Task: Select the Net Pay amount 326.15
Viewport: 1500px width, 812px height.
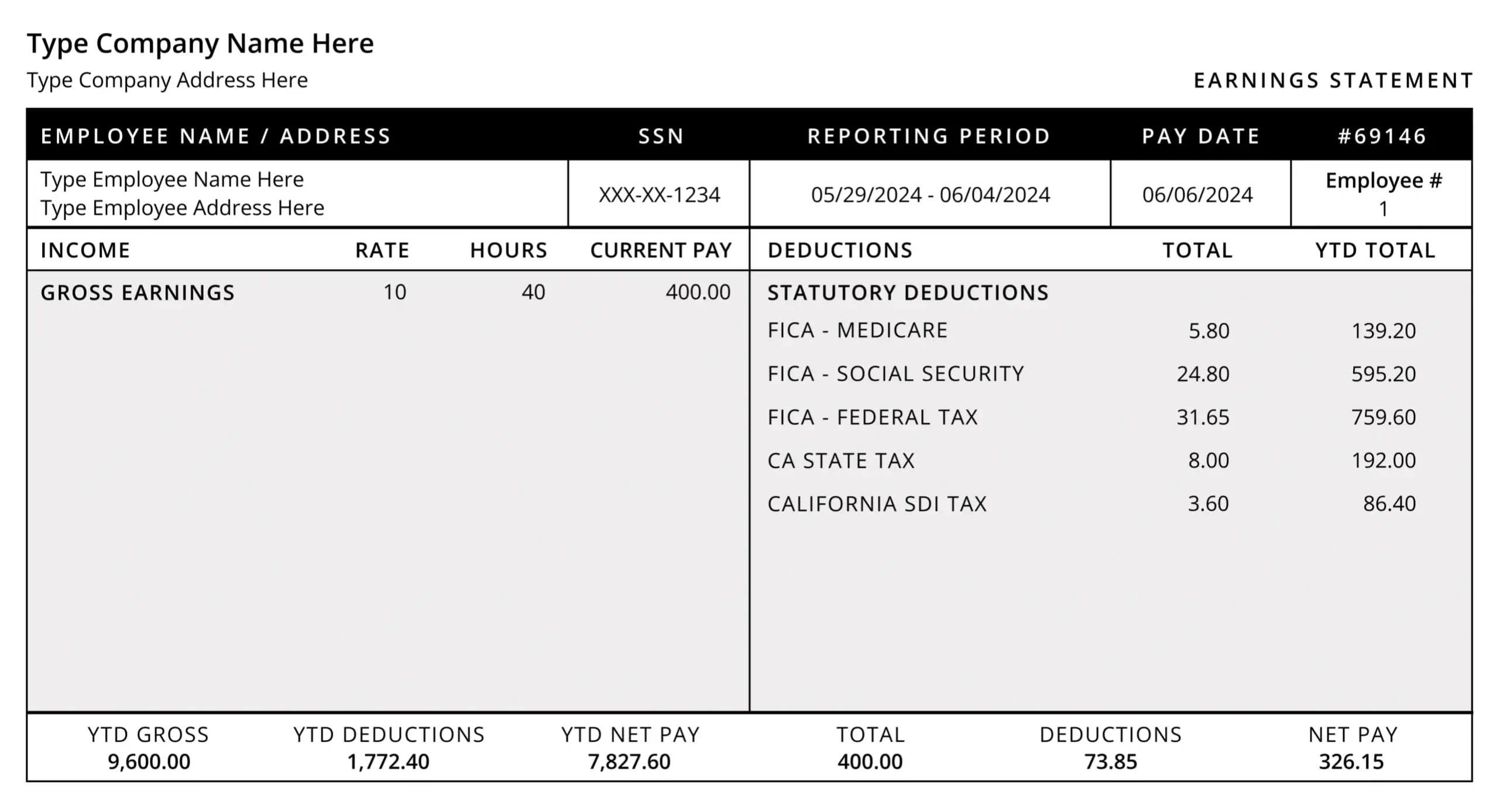Action: [1351, 762]
